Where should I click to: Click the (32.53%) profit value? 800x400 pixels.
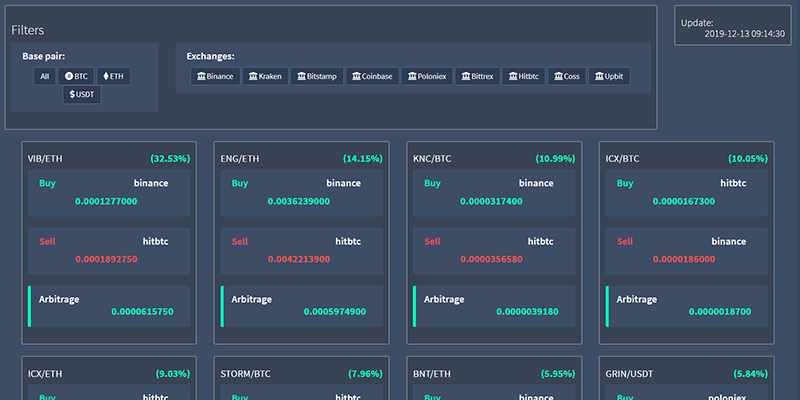pyautogui.click(x=170, y=159)
